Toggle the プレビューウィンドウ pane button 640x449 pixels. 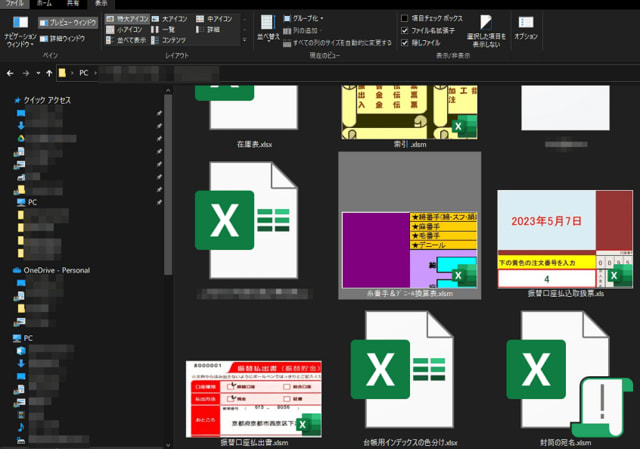[69, 22]
